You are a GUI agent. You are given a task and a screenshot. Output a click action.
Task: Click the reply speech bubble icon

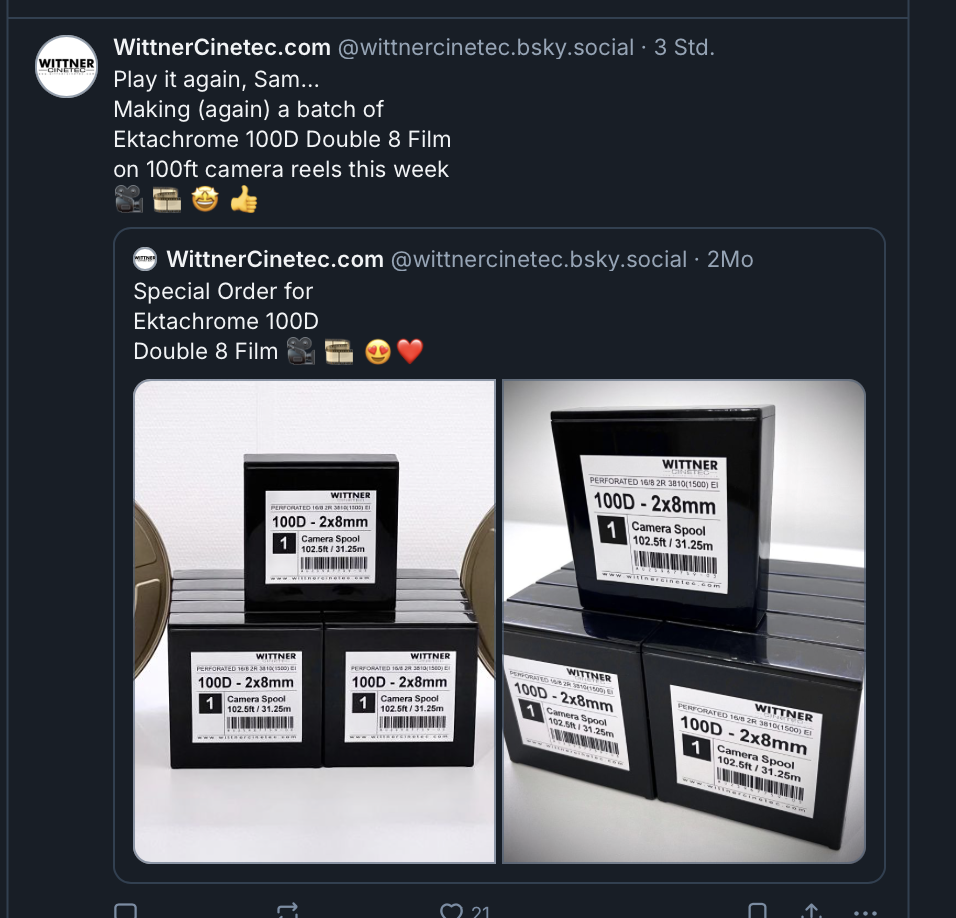click(126, 911)
